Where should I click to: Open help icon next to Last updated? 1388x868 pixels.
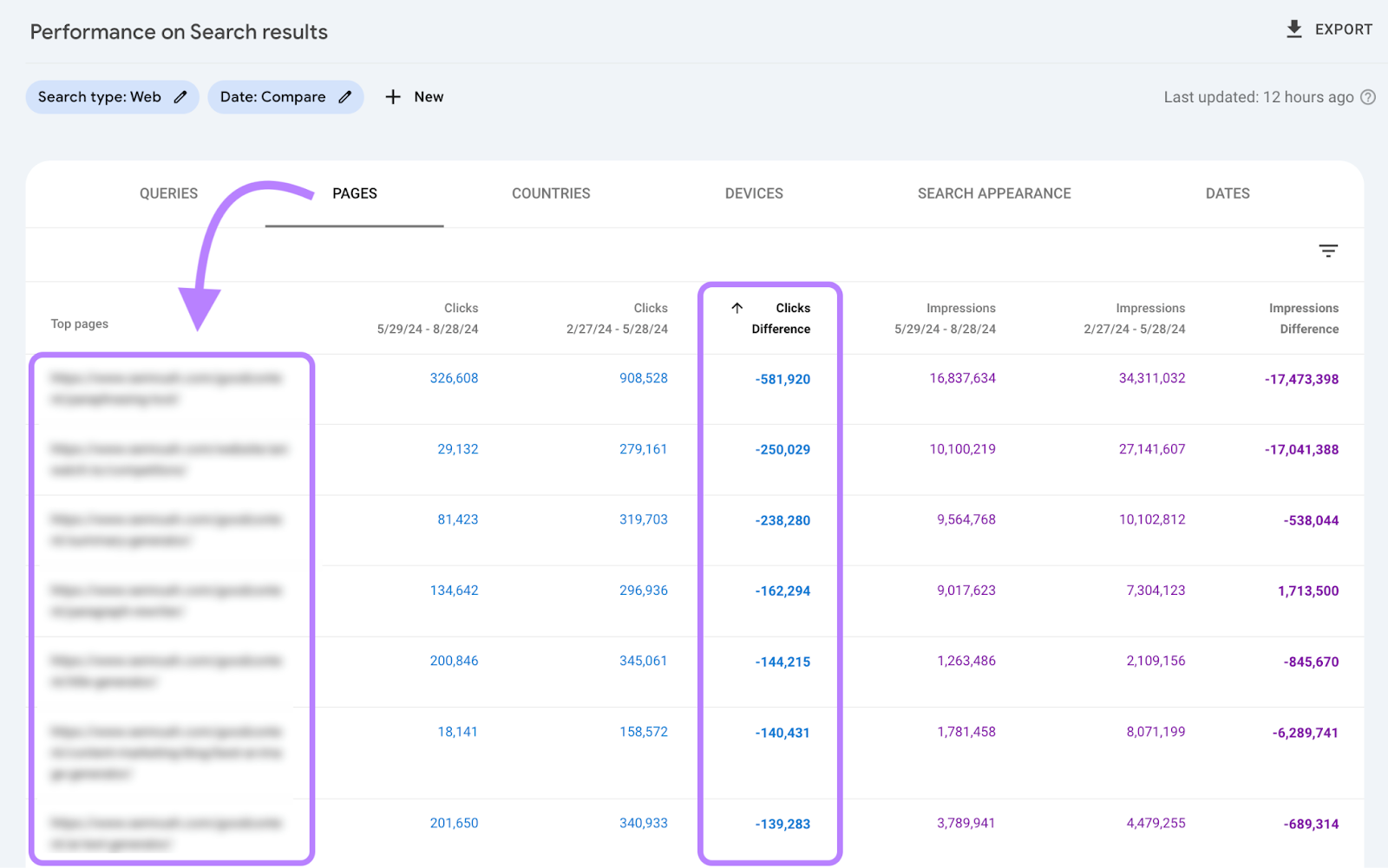(1368, 97)
